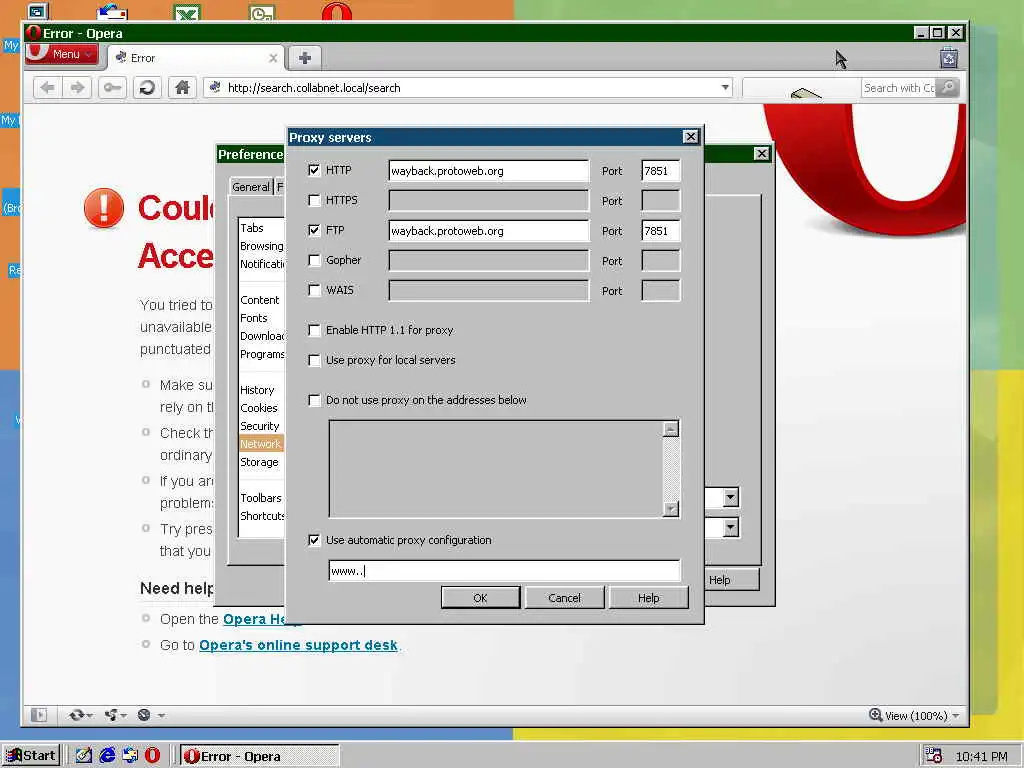The image size is (1024, 768).
Task: Launch Opera from quick launch bar
Action: tap(152, 756)
